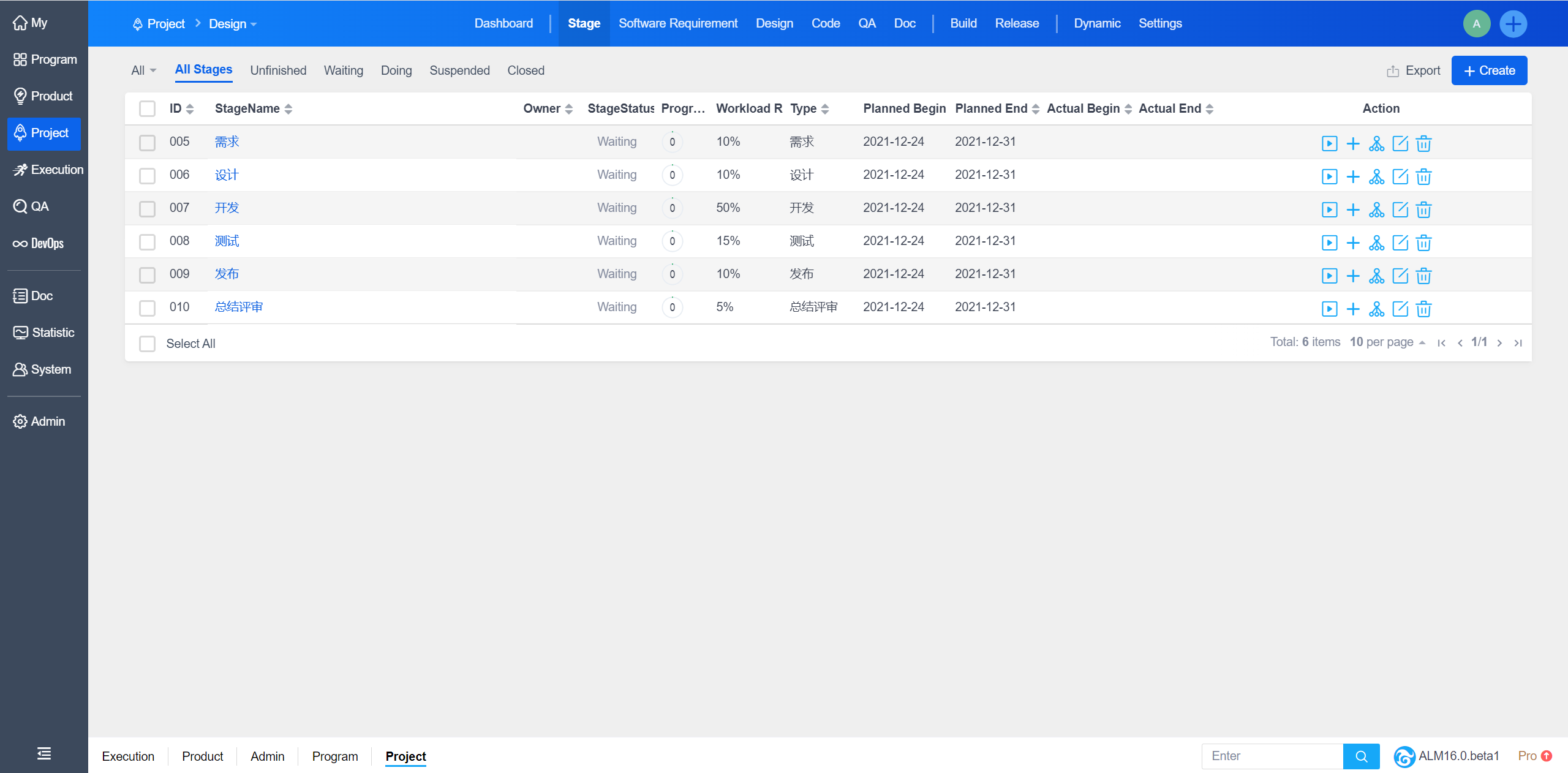Viewport: 1568px width, 773px height.
Task: Click the edit pencil icon for stage 007
Action: (x=1400, y=209)
